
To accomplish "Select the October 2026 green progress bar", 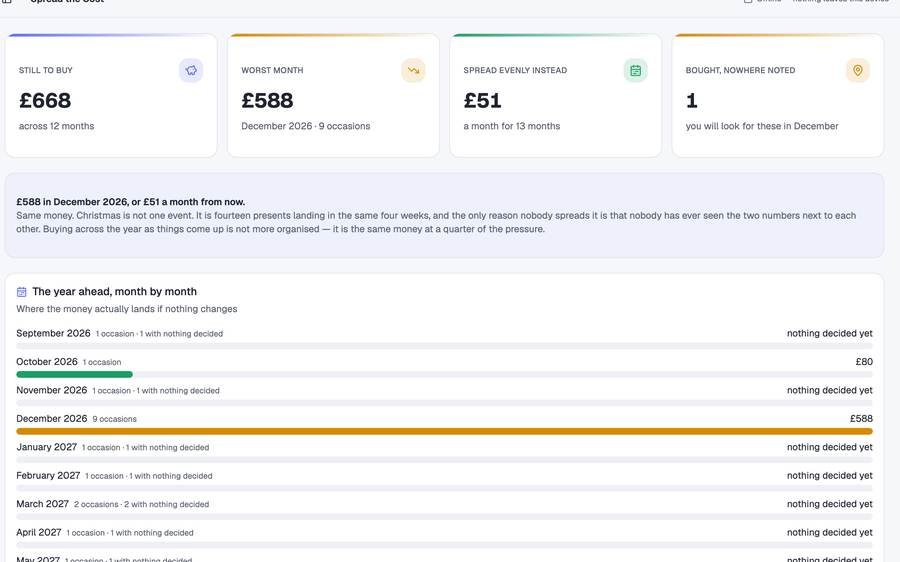I will point(75,374).
